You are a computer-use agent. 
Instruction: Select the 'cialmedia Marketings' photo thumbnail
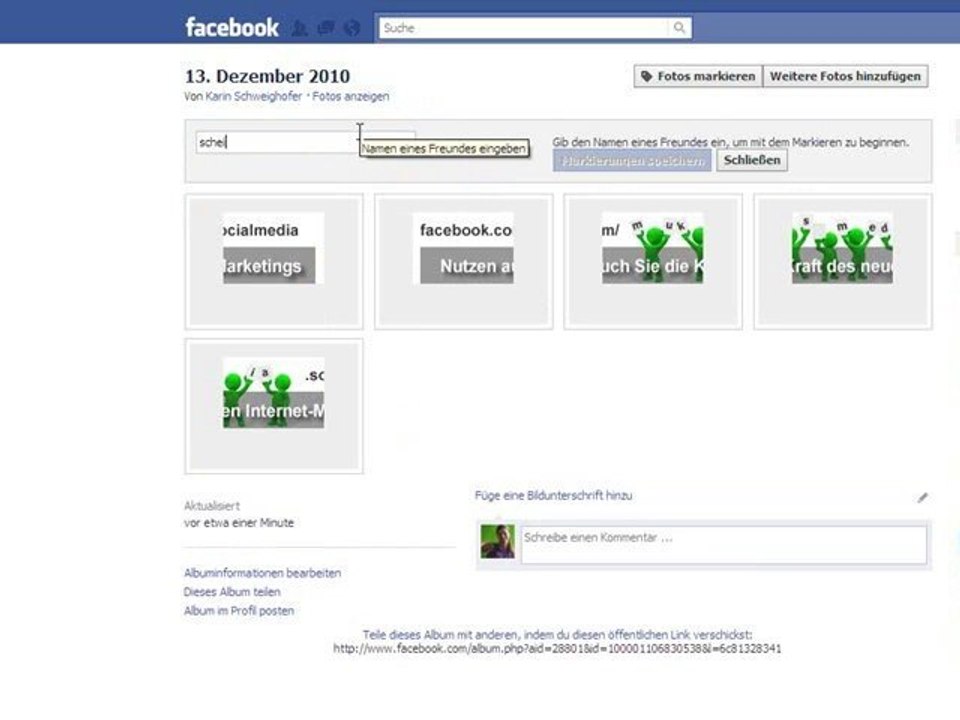click(x=274, y=261)
